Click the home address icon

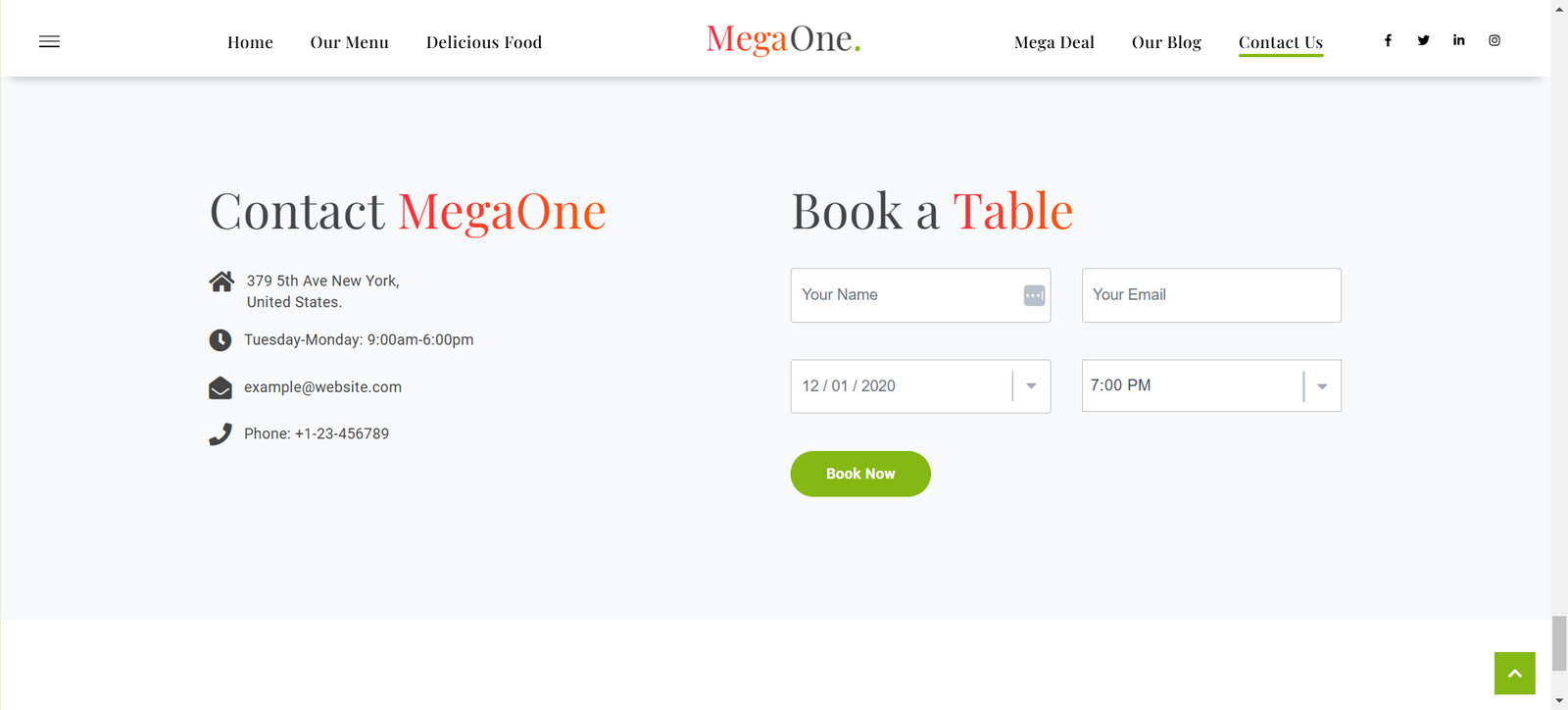[x=221, y=281]
